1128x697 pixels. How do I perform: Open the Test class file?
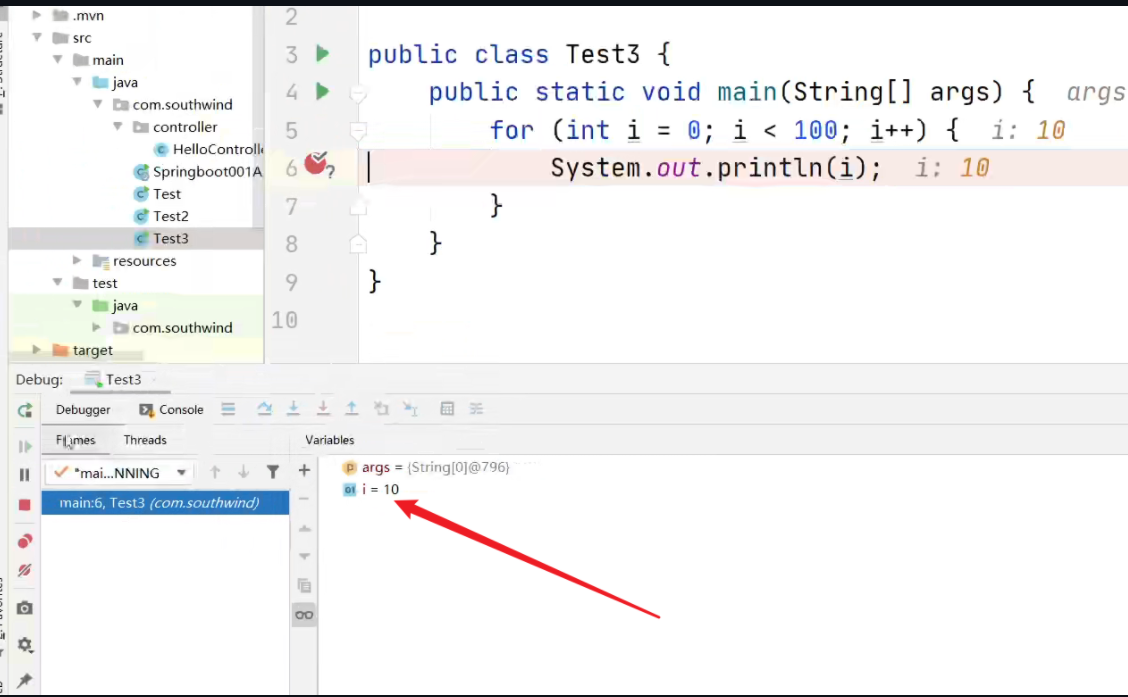157,193
